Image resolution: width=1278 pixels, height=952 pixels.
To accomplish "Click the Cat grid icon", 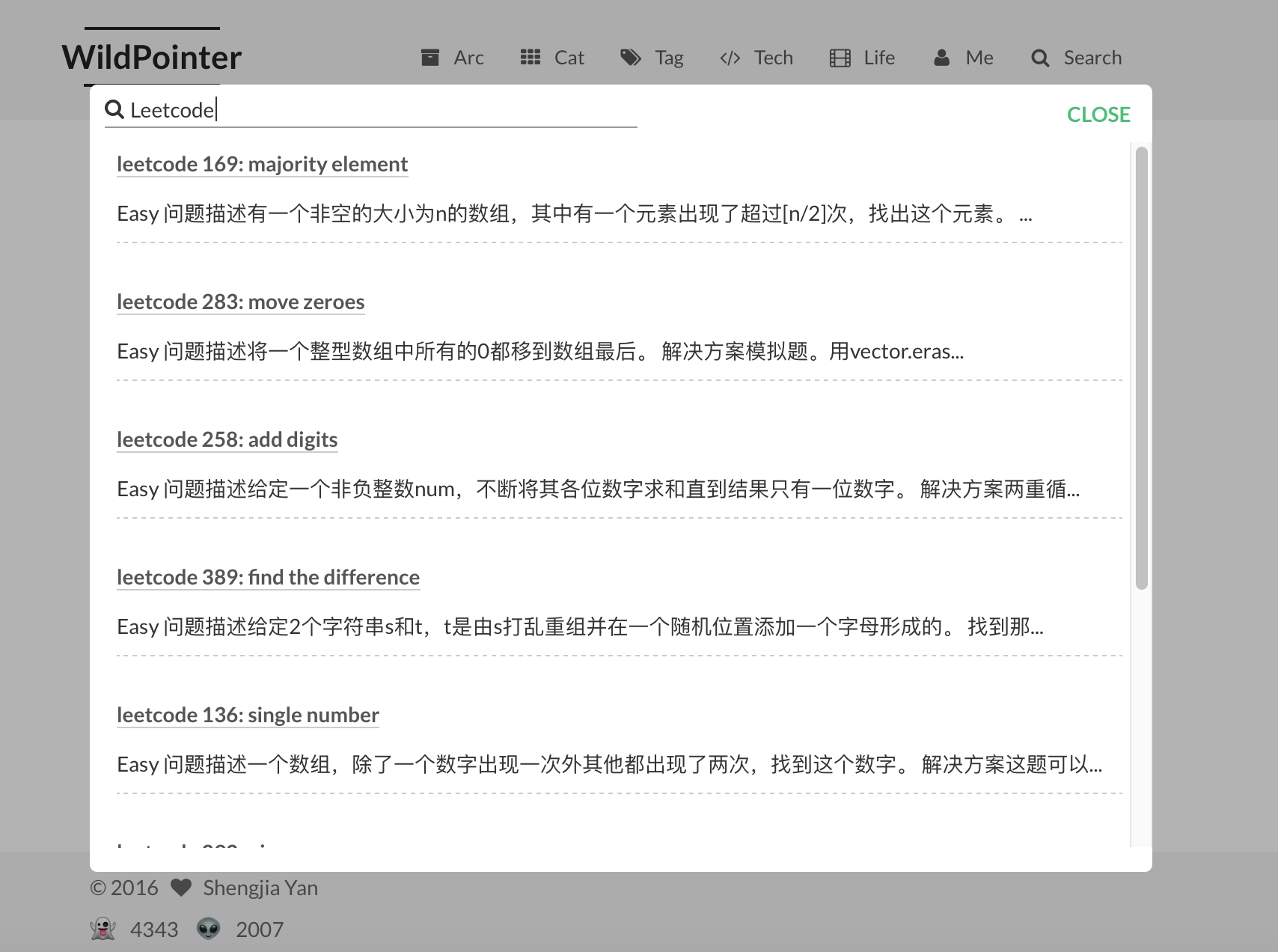I will coord(531,58).
